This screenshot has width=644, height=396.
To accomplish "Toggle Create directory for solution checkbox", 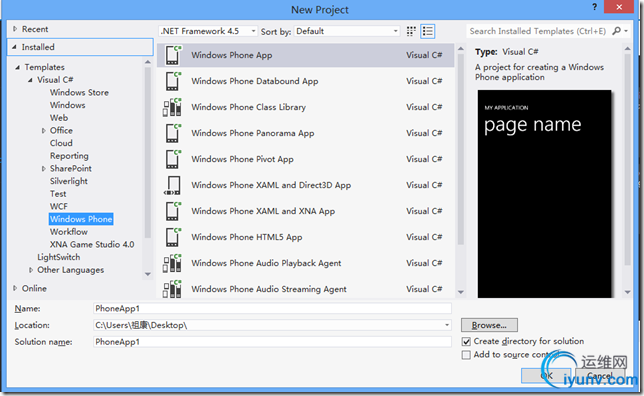I will pyautogui.click(x=466, y=341).
